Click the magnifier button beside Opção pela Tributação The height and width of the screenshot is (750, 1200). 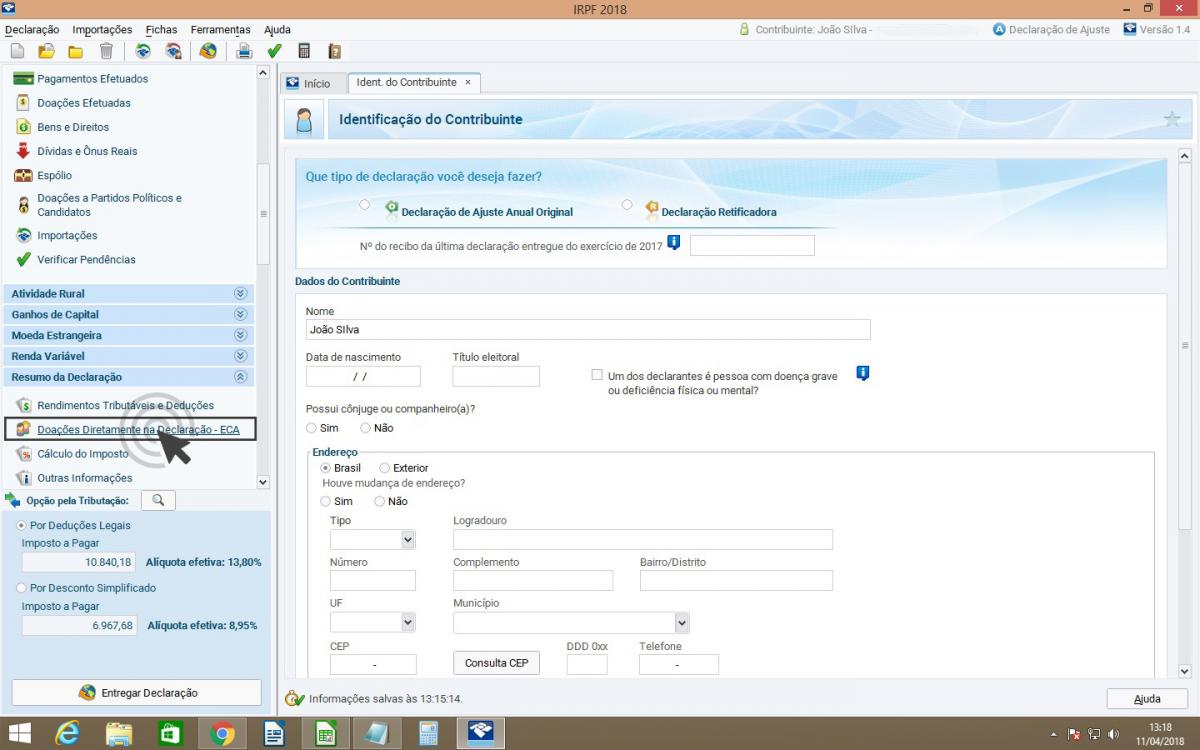(158, 500)
